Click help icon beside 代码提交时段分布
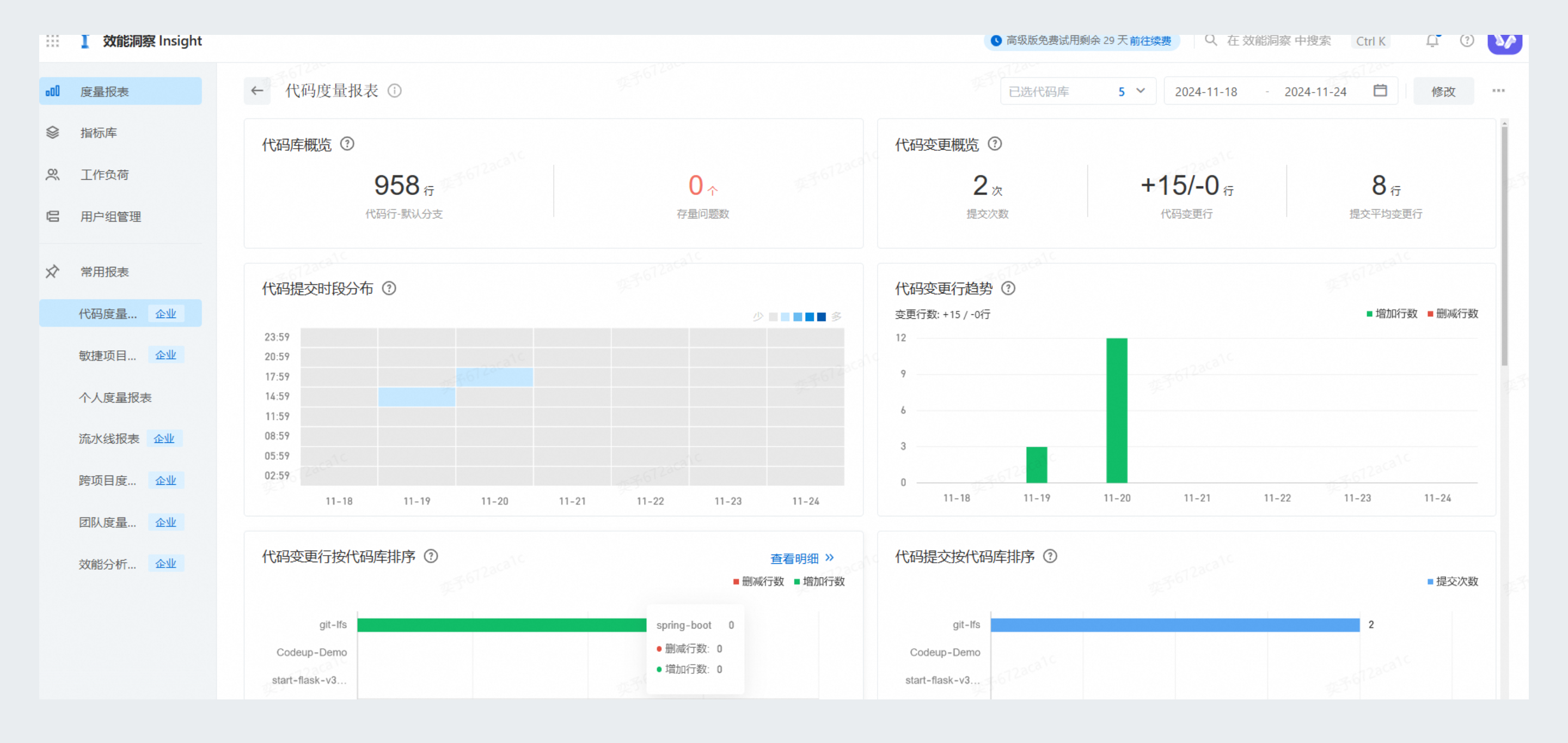1568x743 pixels. 389,289
